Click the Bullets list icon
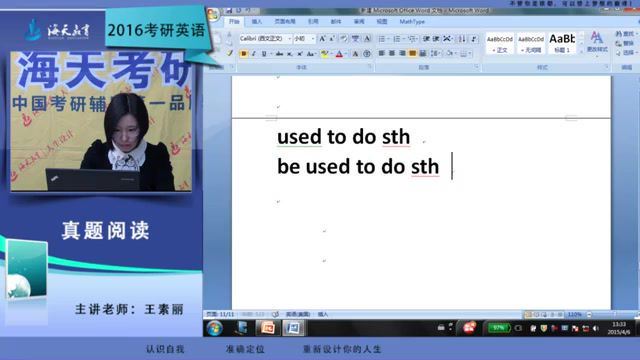 382,39
